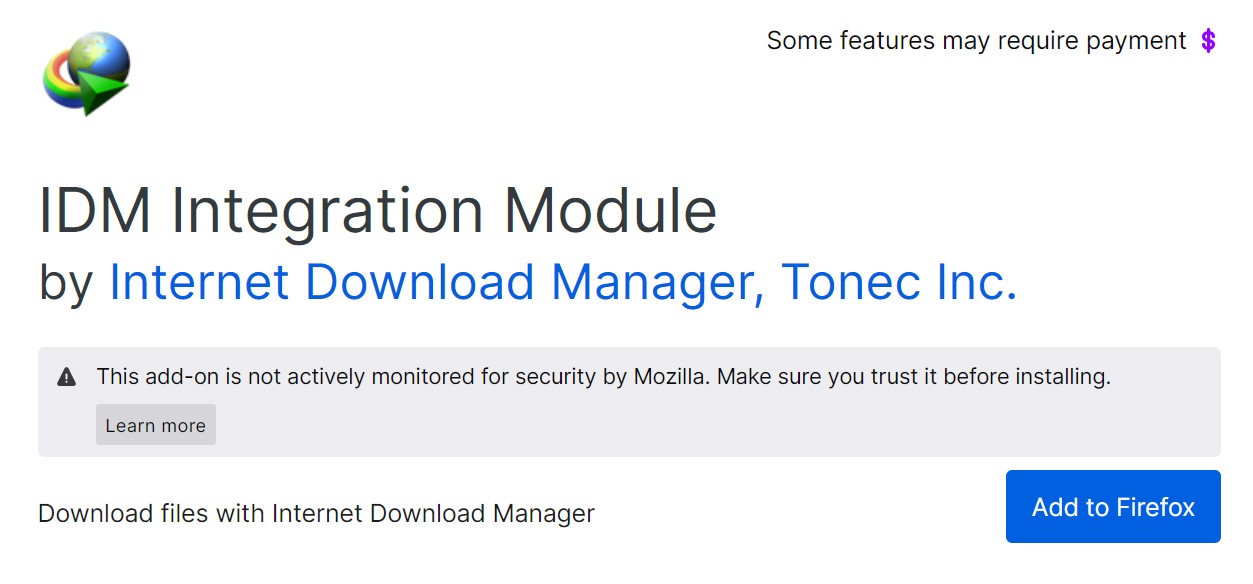Click the "Download files with Internet Download Manager" summary

[316, 514]
